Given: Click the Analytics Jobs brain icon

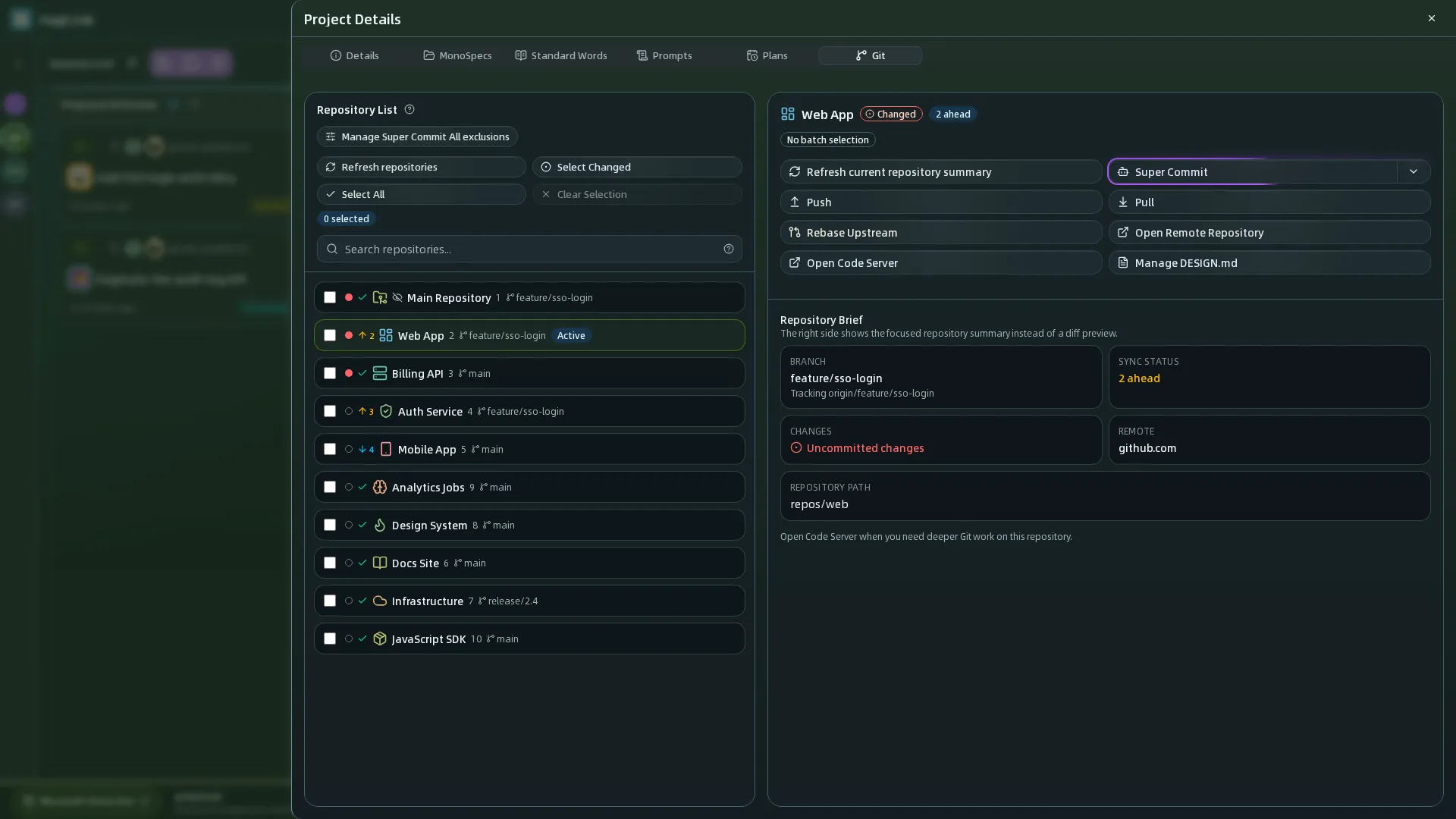Looking at the screenshot, I should (x=380, y=488).
